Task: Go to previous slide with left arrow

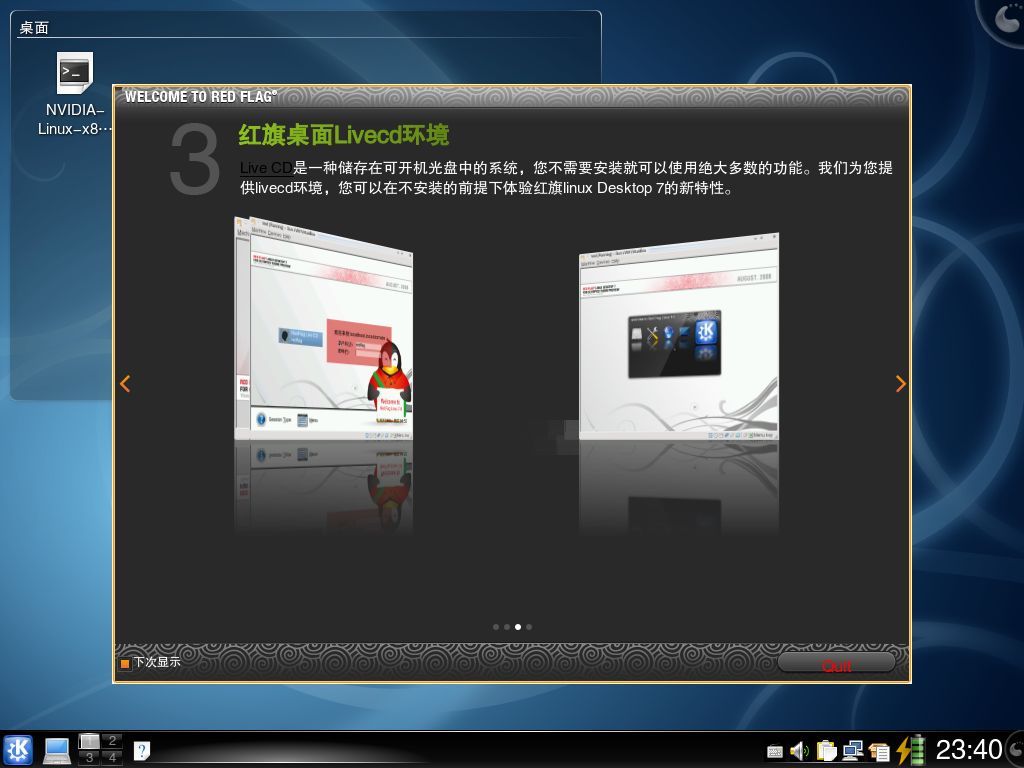Action: (125, 384)
